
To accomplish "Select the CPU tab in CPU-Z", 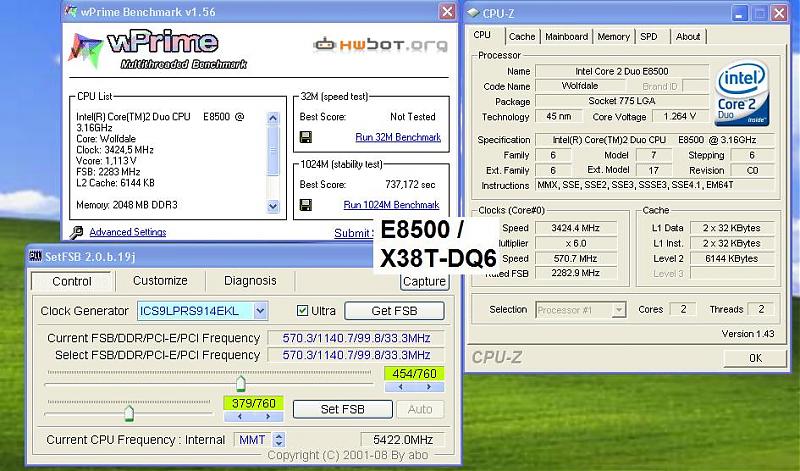I will (x=482, y=35).
